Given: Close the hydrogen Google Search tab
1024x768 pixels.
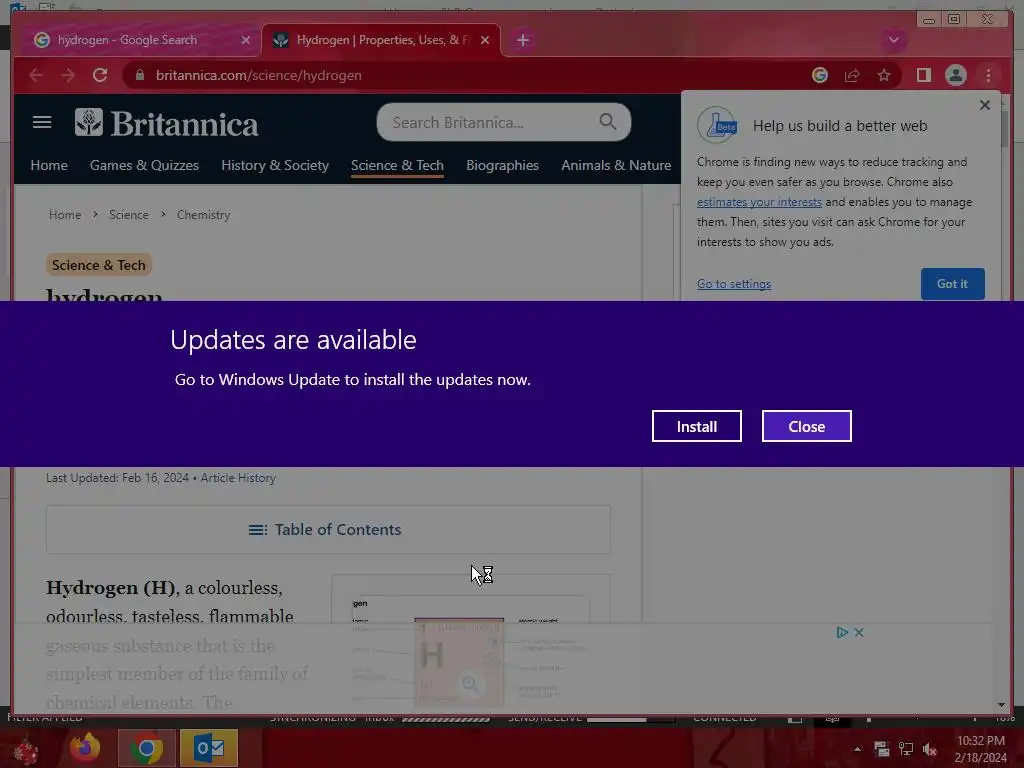Looking at the screenshot, I should point(246,40).
